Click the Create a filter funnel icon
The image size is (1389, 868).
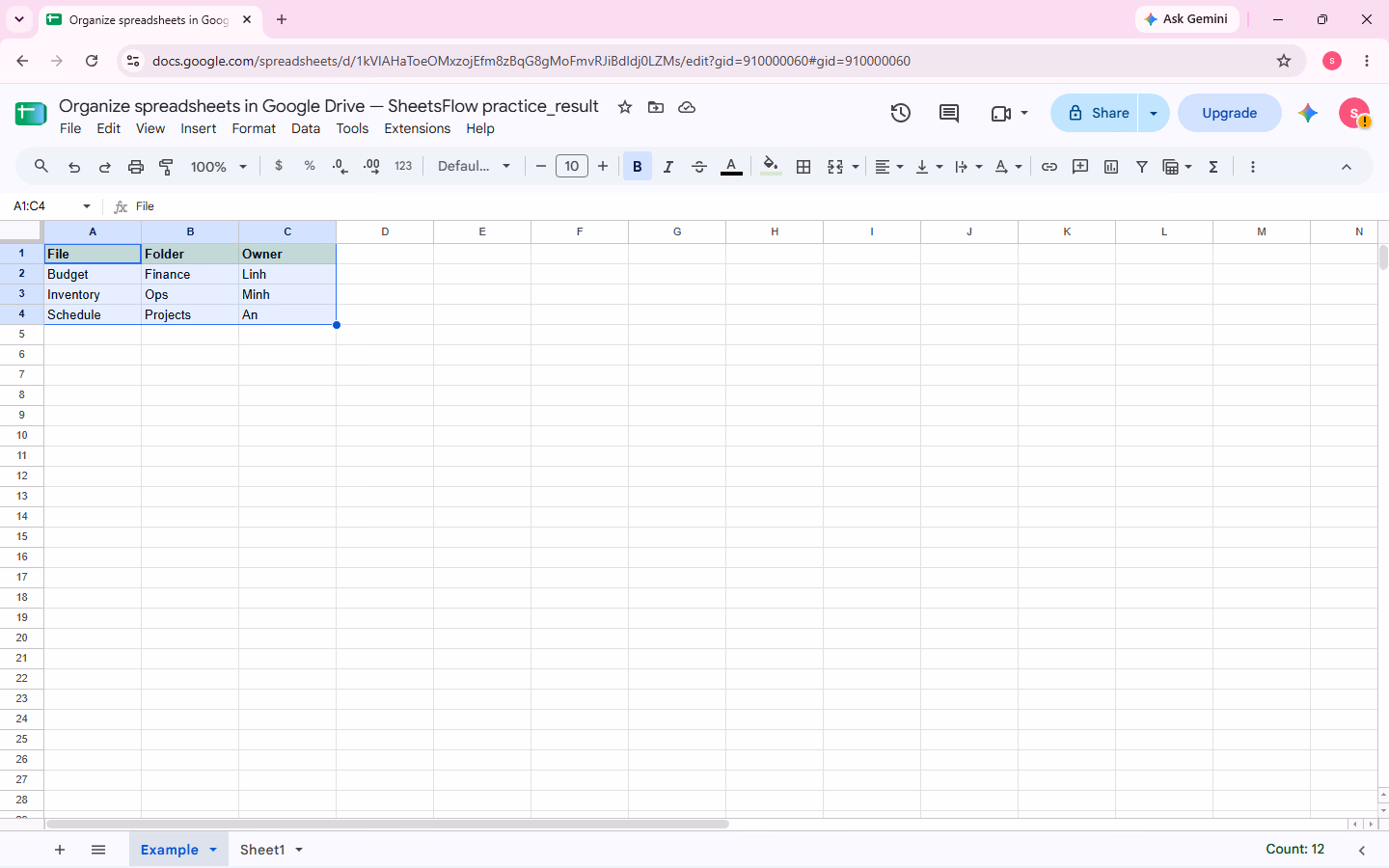pos(1142,167)
